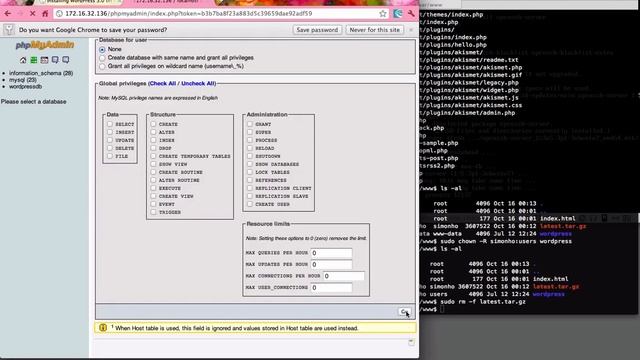This screenshot has height=360, width=640.
Task: Open the Chrome wrench menu
Action: 411,13
